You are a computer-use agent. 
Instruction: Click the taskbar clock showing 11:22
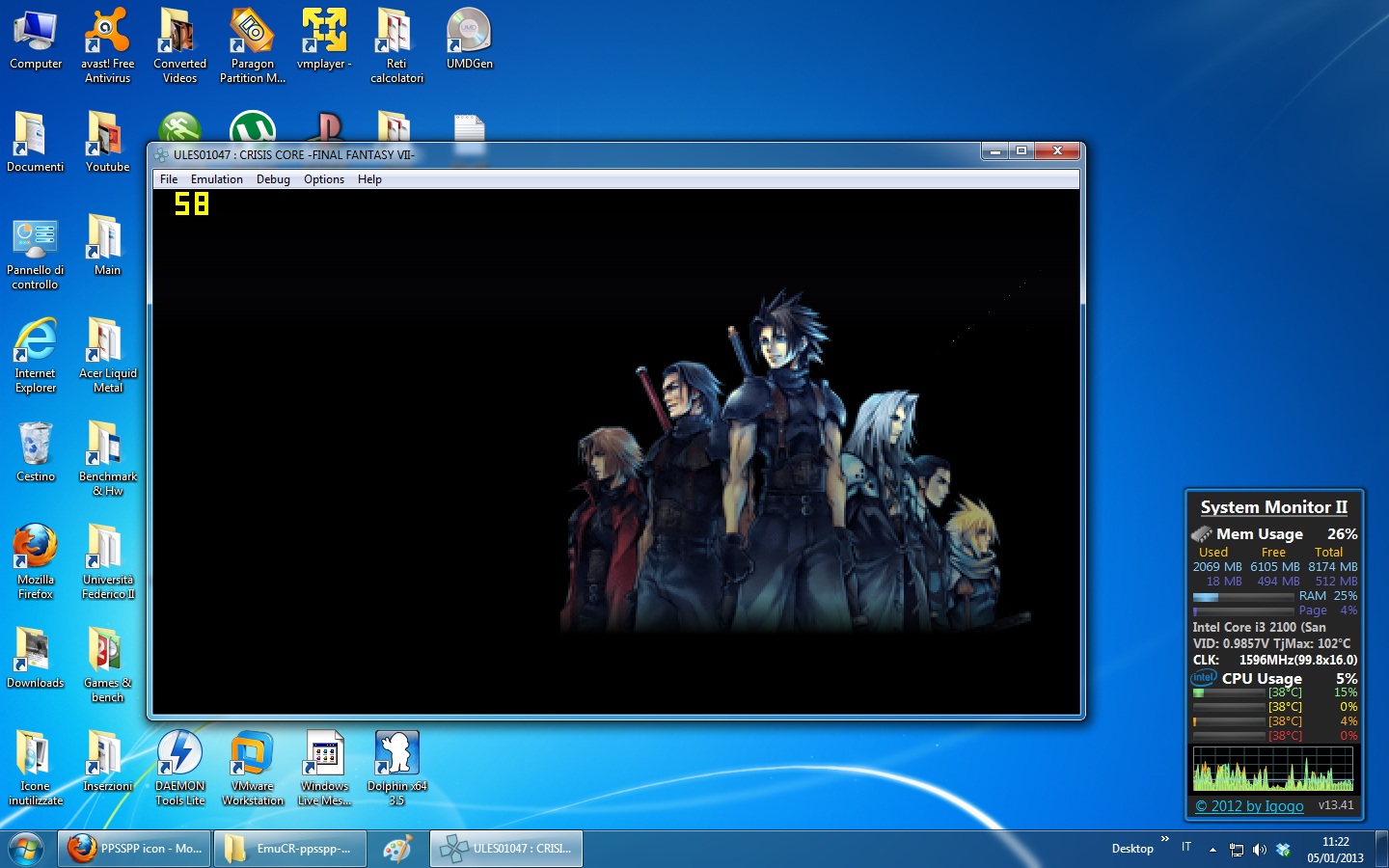click(x=1335, y=850)
